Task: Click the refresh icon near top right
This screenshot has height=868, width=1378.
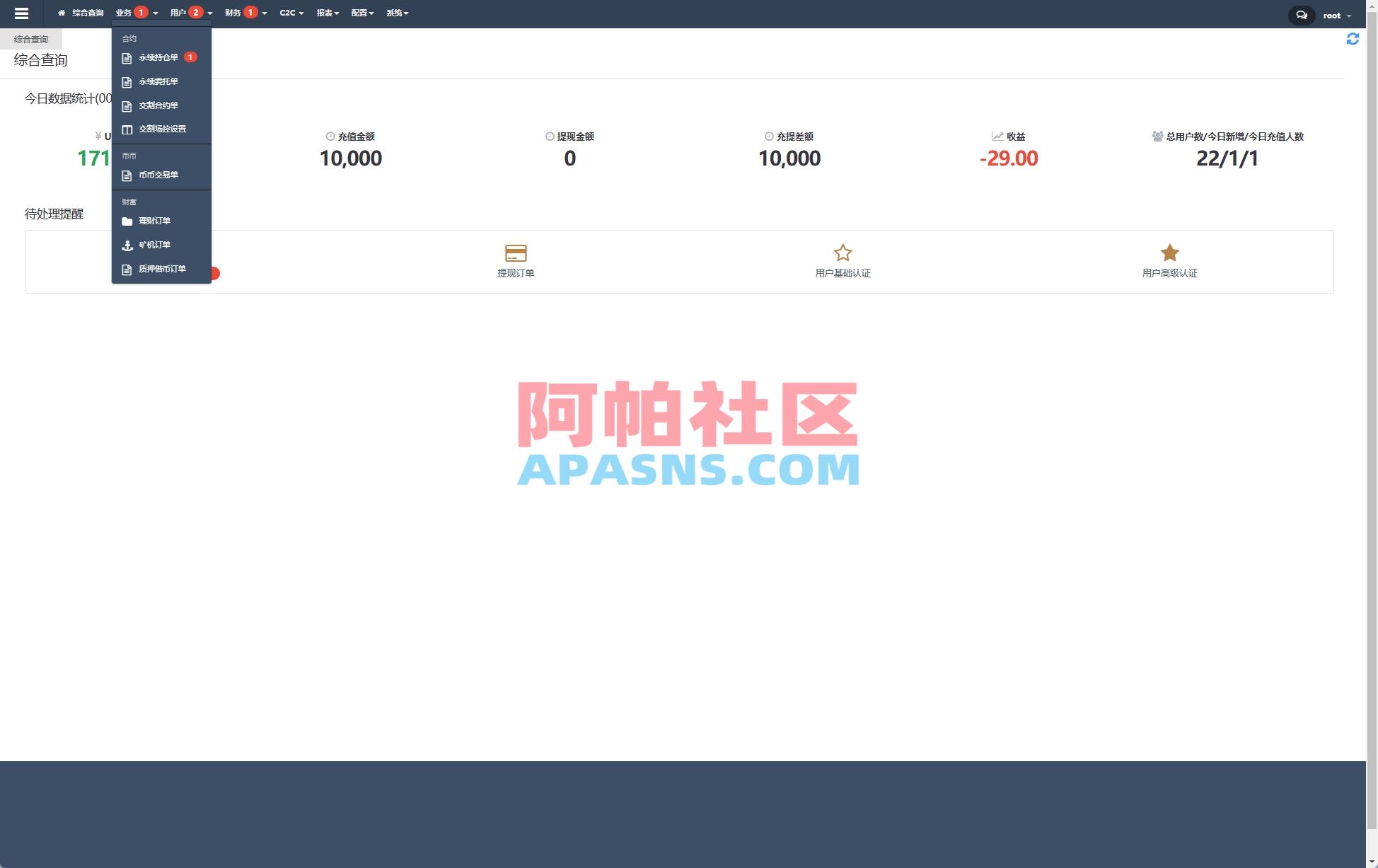Action: 1353,39
